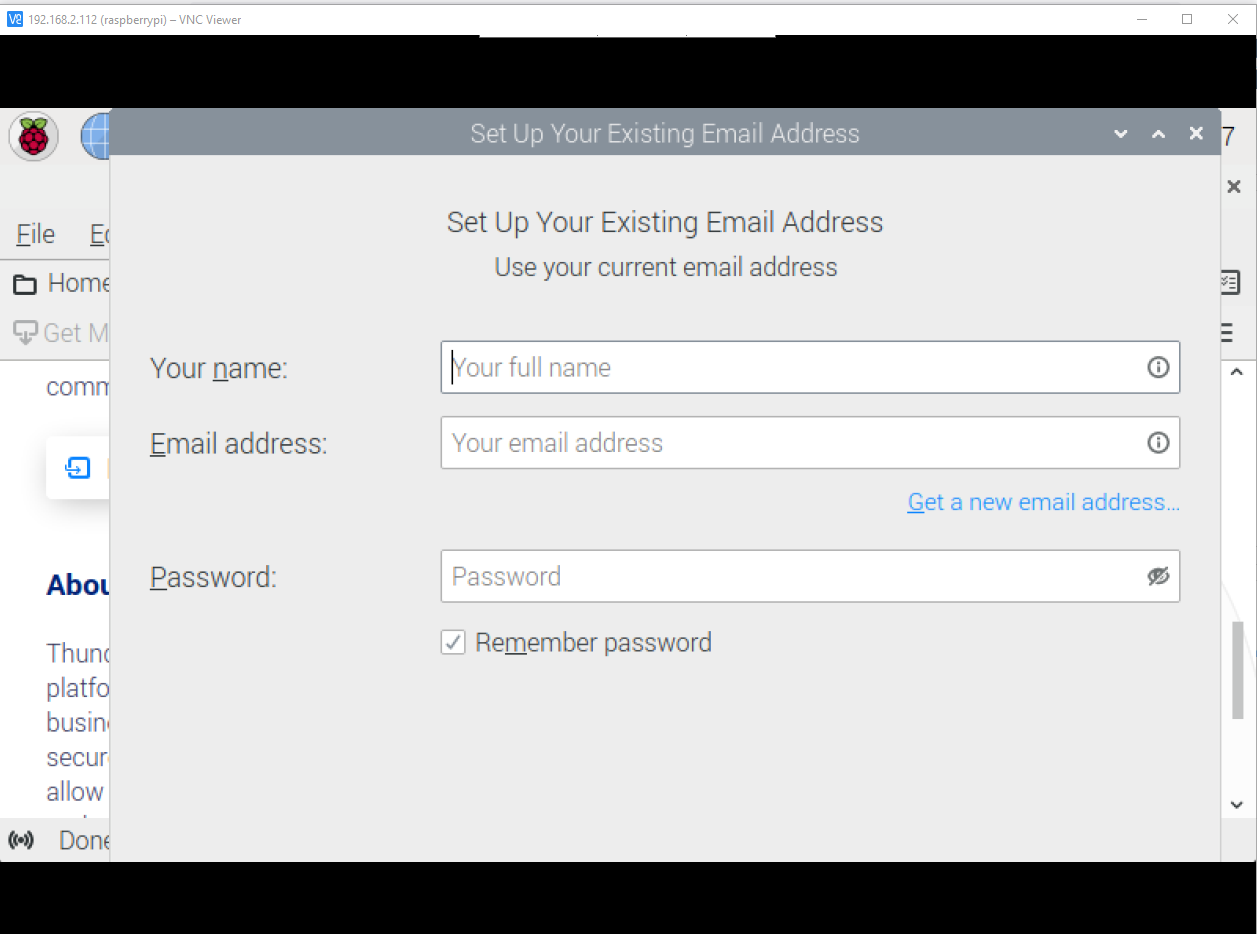This screenshot has height=934, width=1257.
Task: Open the Thunderbird hamburger menu
Action: pos(1226,333)
